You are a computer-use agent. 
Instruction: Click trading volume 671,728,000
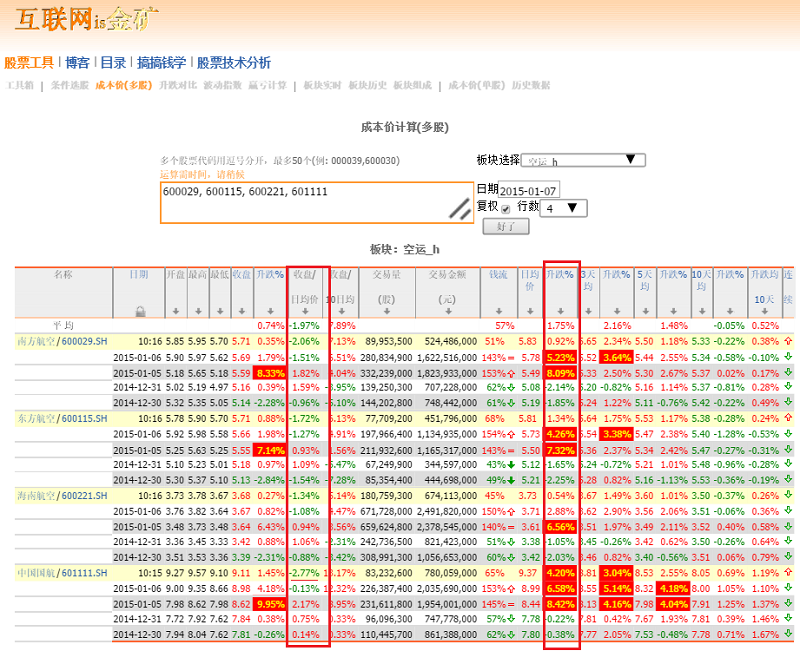[x=386, y=511]
